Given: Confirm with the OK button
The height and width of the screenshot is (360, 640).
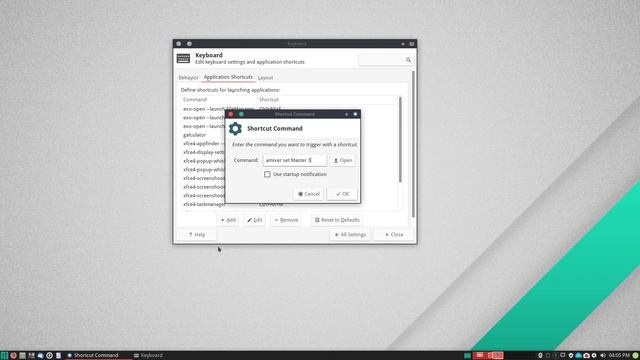Looking at the screenshot, I should pyautogui.click(x=342, y=194).
